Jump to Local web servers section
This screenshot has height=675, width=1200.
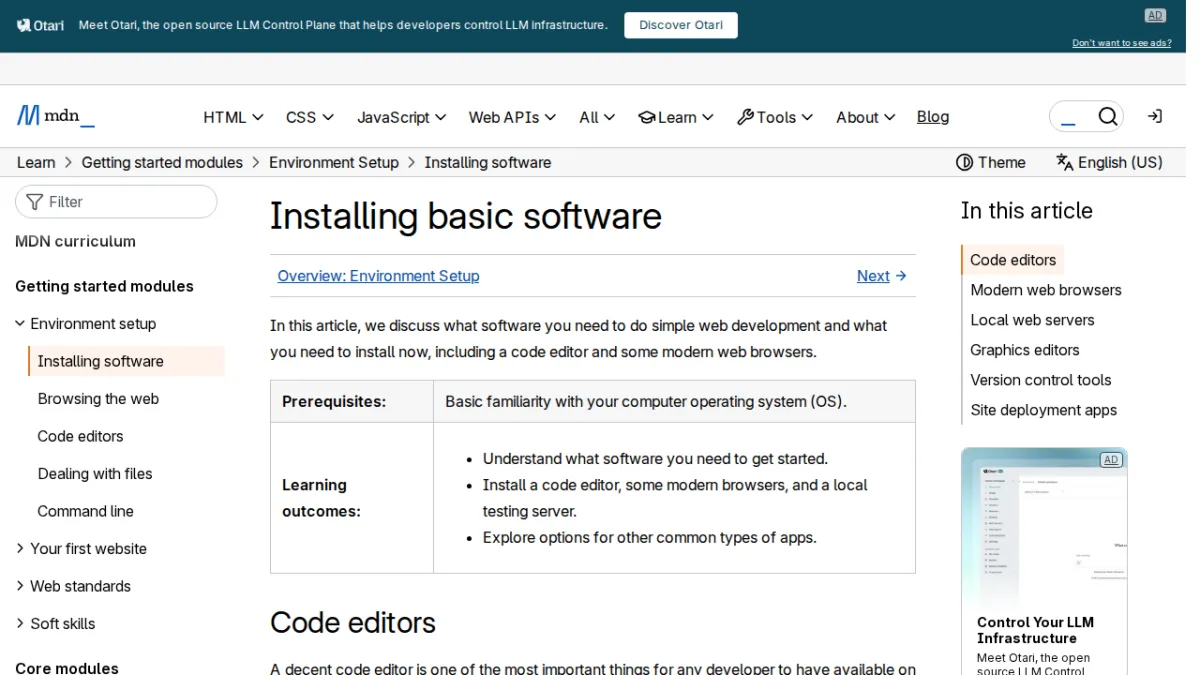1032,320
